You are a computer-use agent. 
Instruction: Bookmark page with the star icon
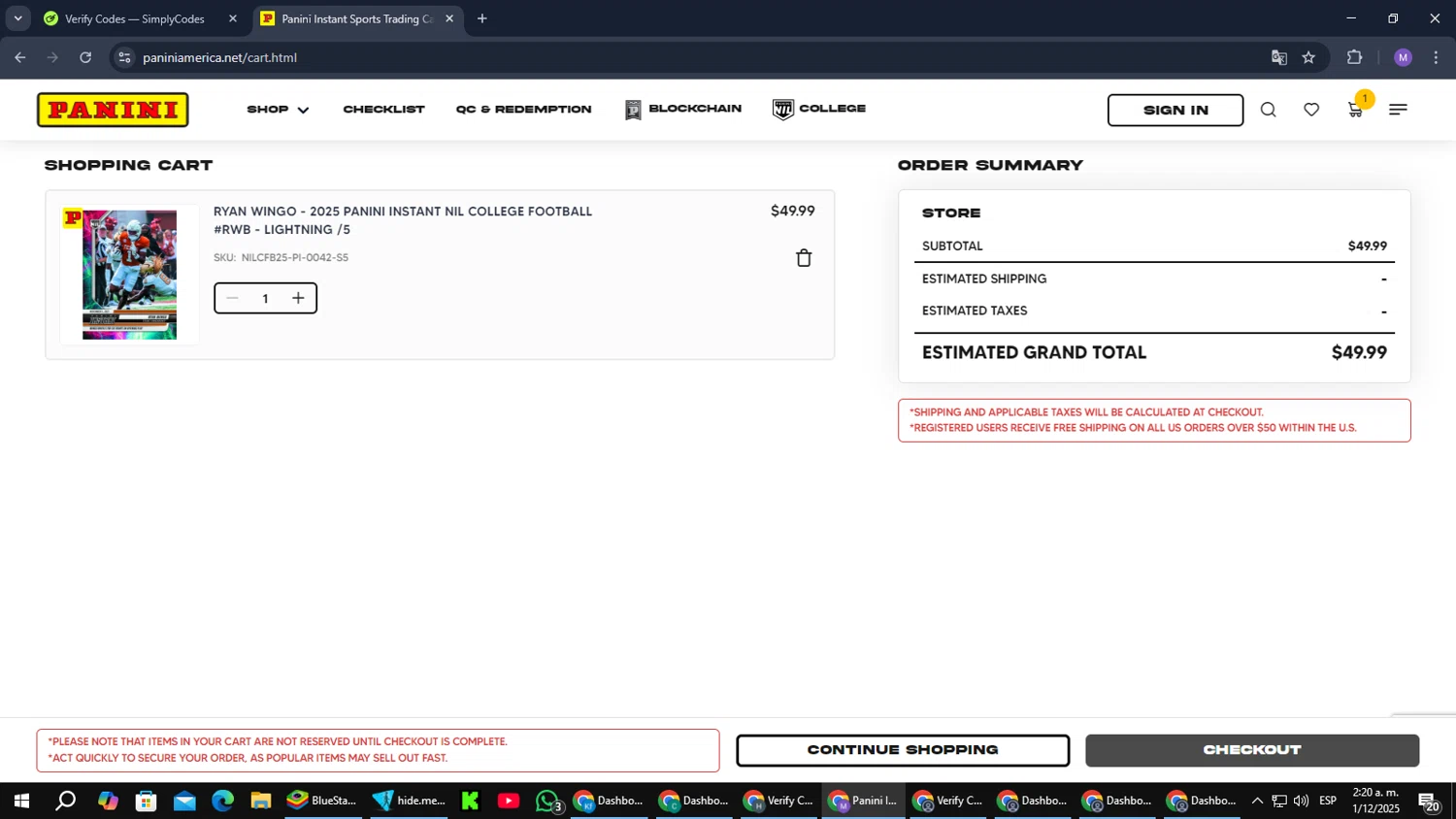[1308, 57]
